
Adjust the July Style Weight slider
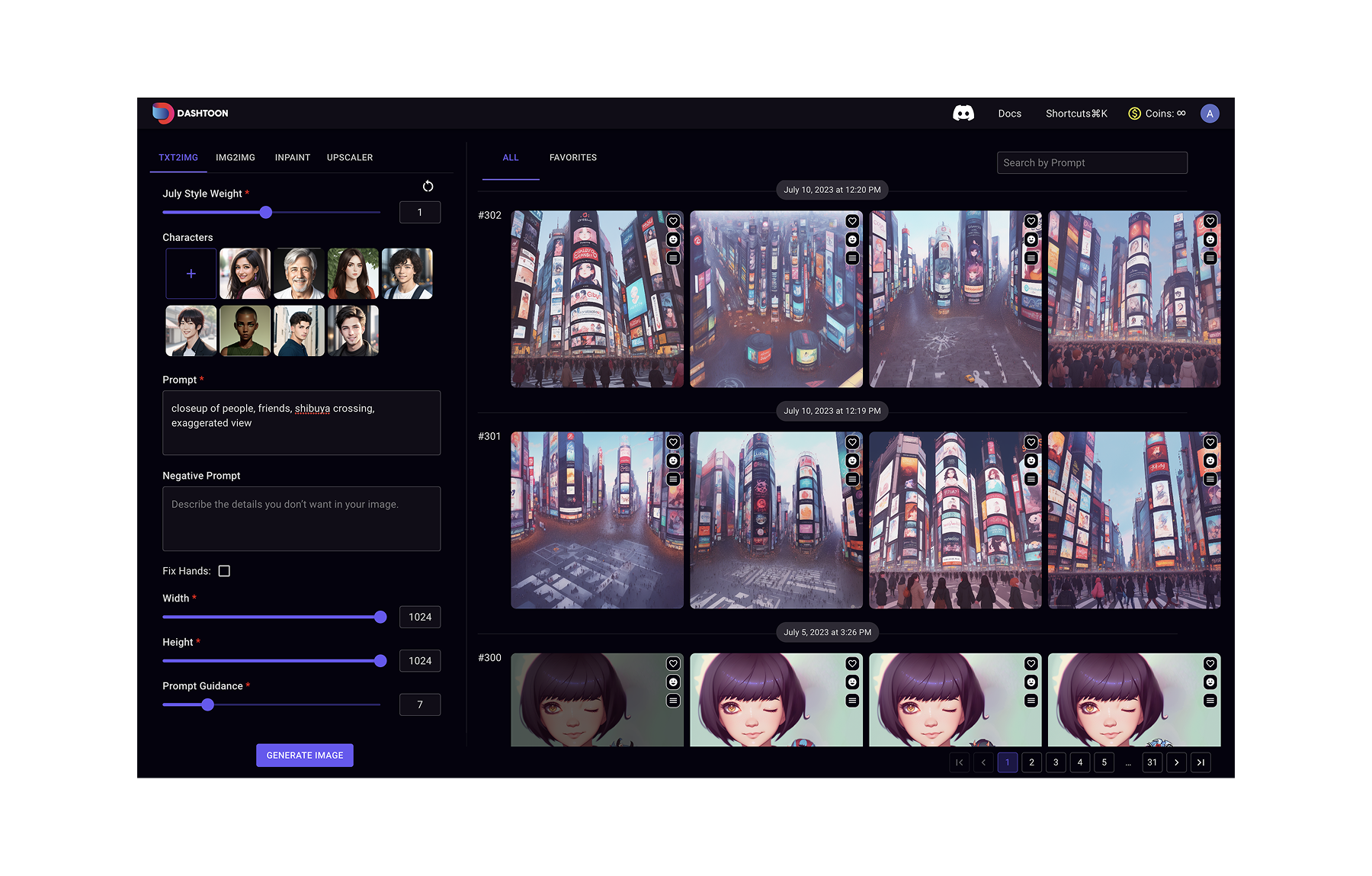coord(266,213)
